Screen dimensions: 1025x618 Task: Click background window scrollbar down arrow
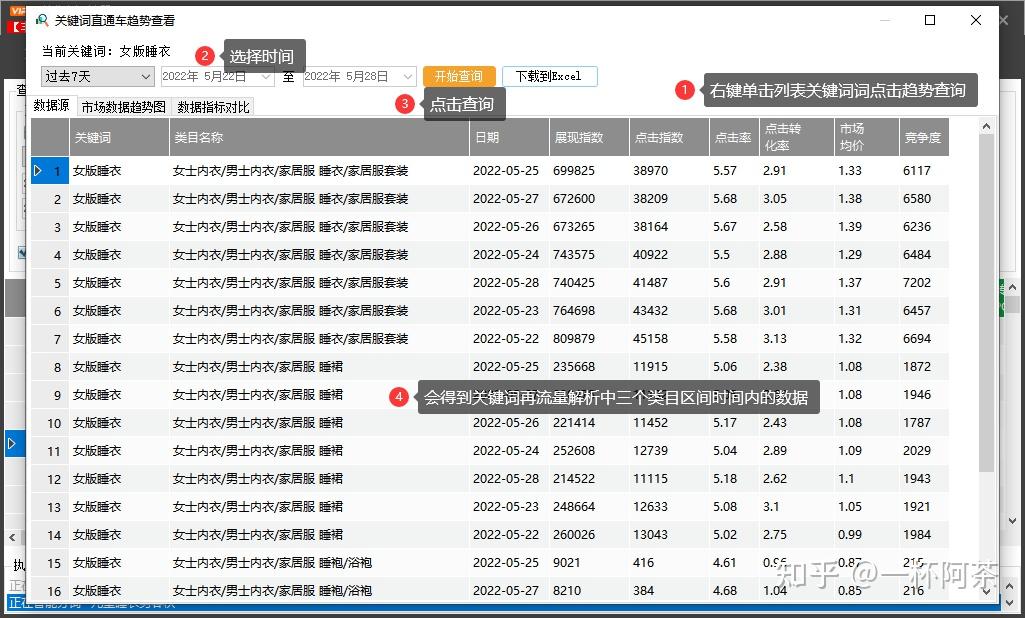(x=1013, y=521)
